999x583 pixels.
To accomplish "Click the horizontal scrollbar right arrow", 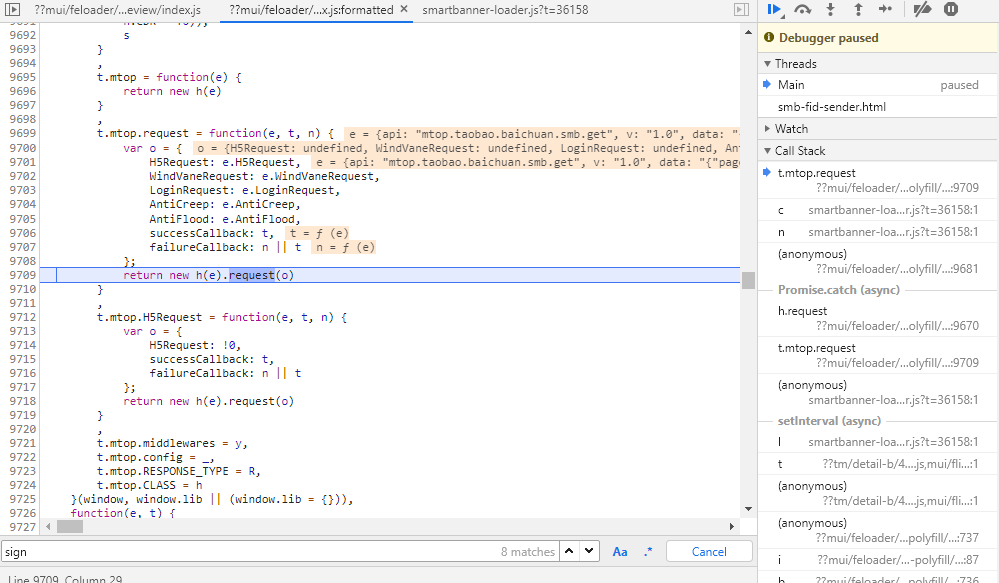I will [x=732, y=527].
